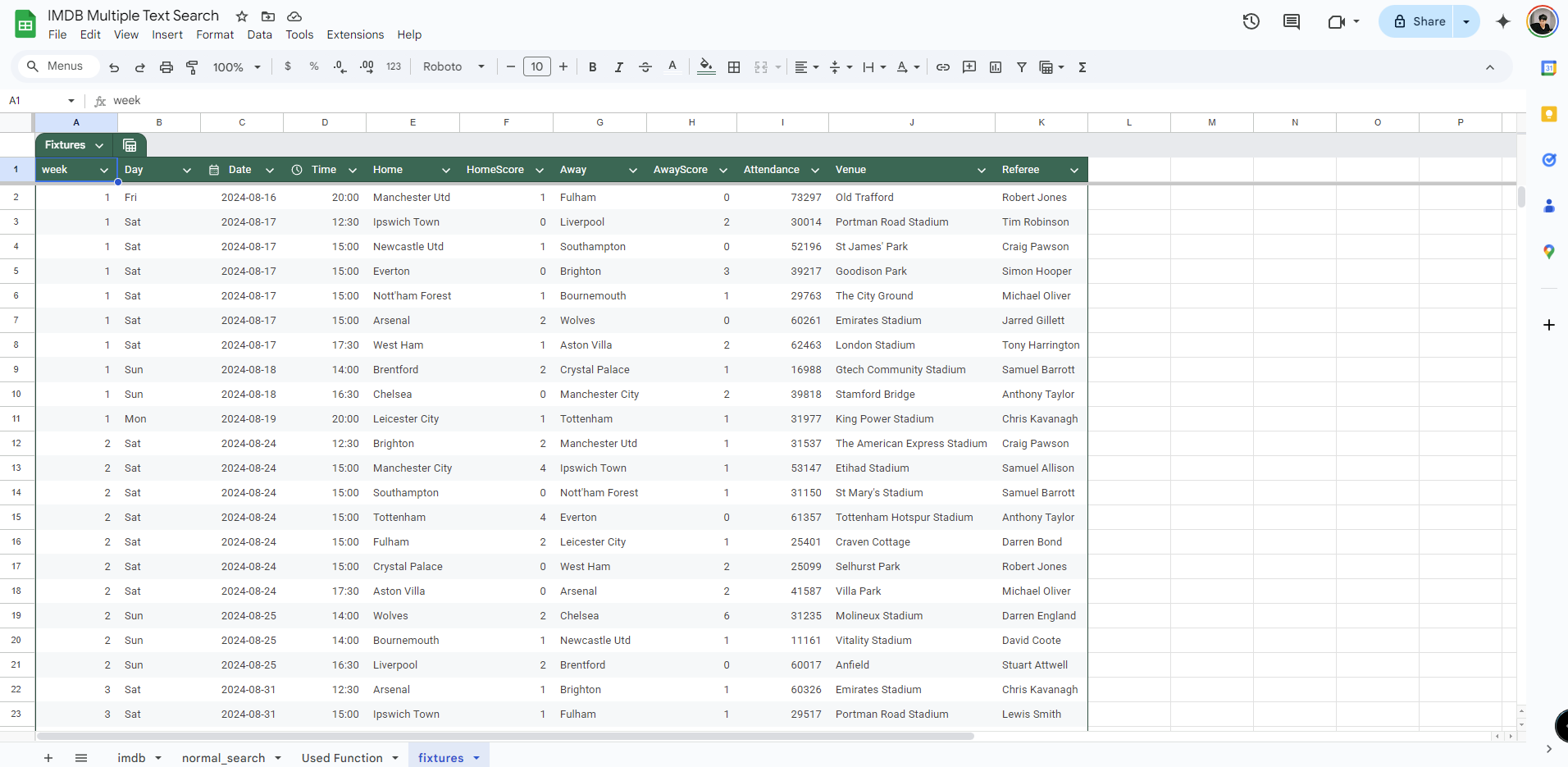The width and height of the screenshot is (1568, 767).
Task: Open all comments panel
Action: pos(1292,21)
